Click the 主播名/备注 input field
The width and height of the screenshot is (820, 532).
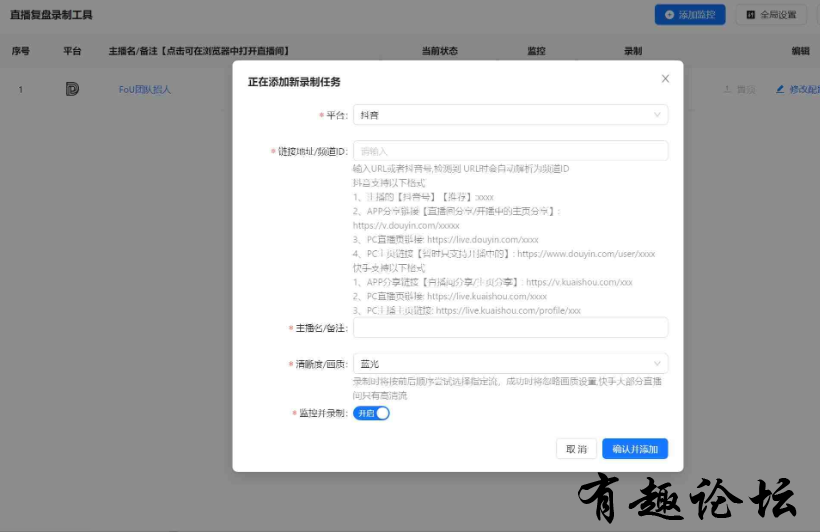pos(510,327)
